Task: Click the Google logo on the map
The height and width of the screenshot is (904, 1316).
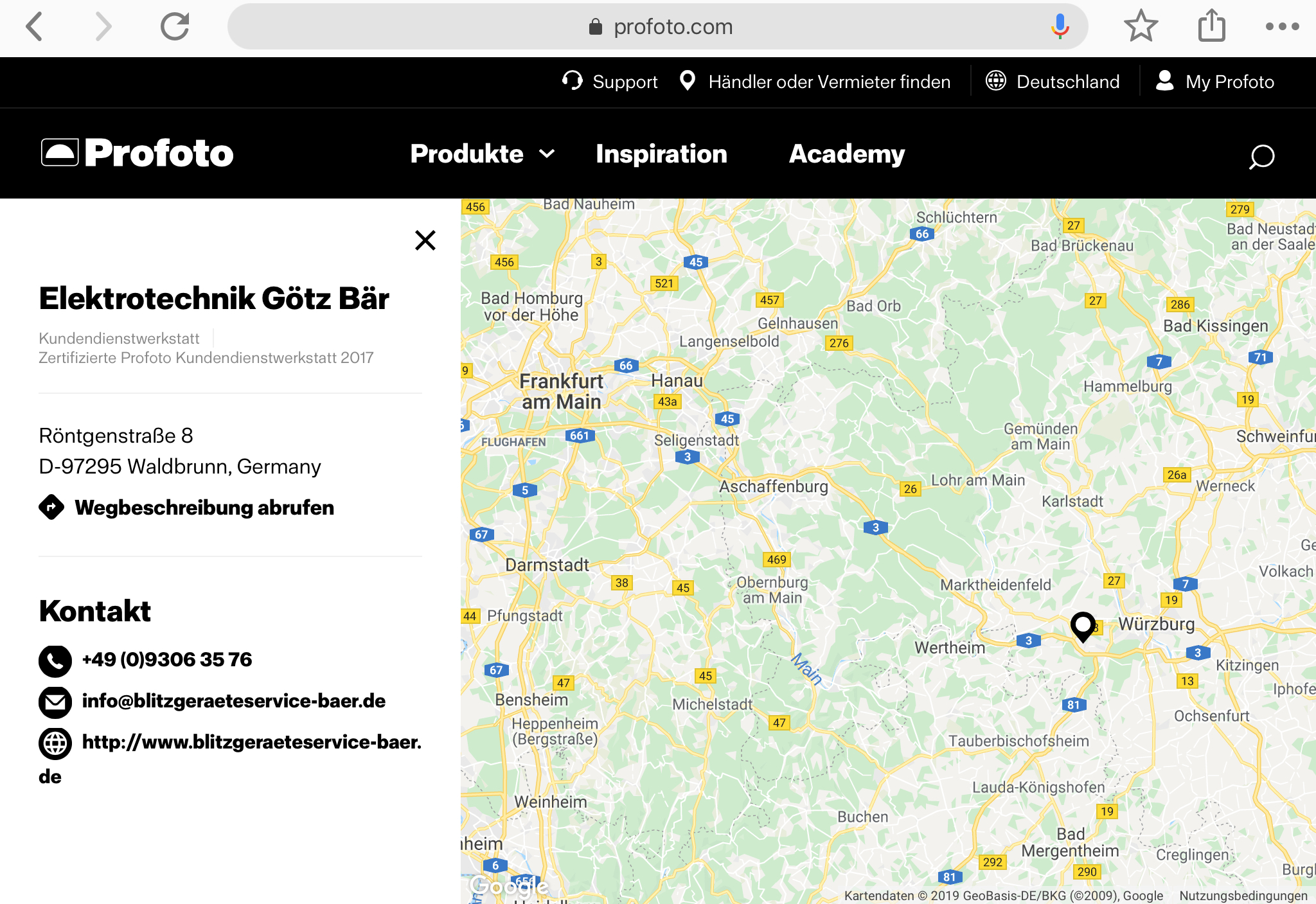Action: coord(509,886)
